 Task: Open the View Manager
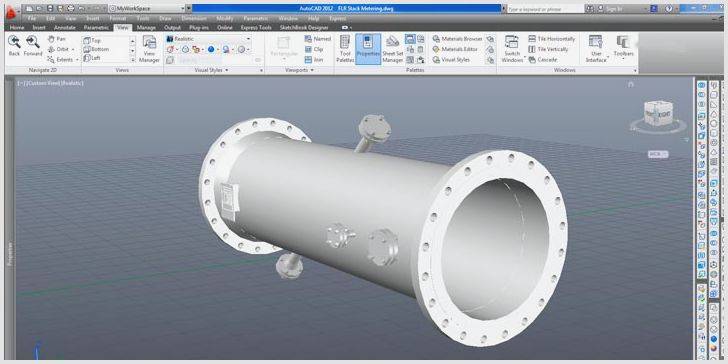pos(150,49)
